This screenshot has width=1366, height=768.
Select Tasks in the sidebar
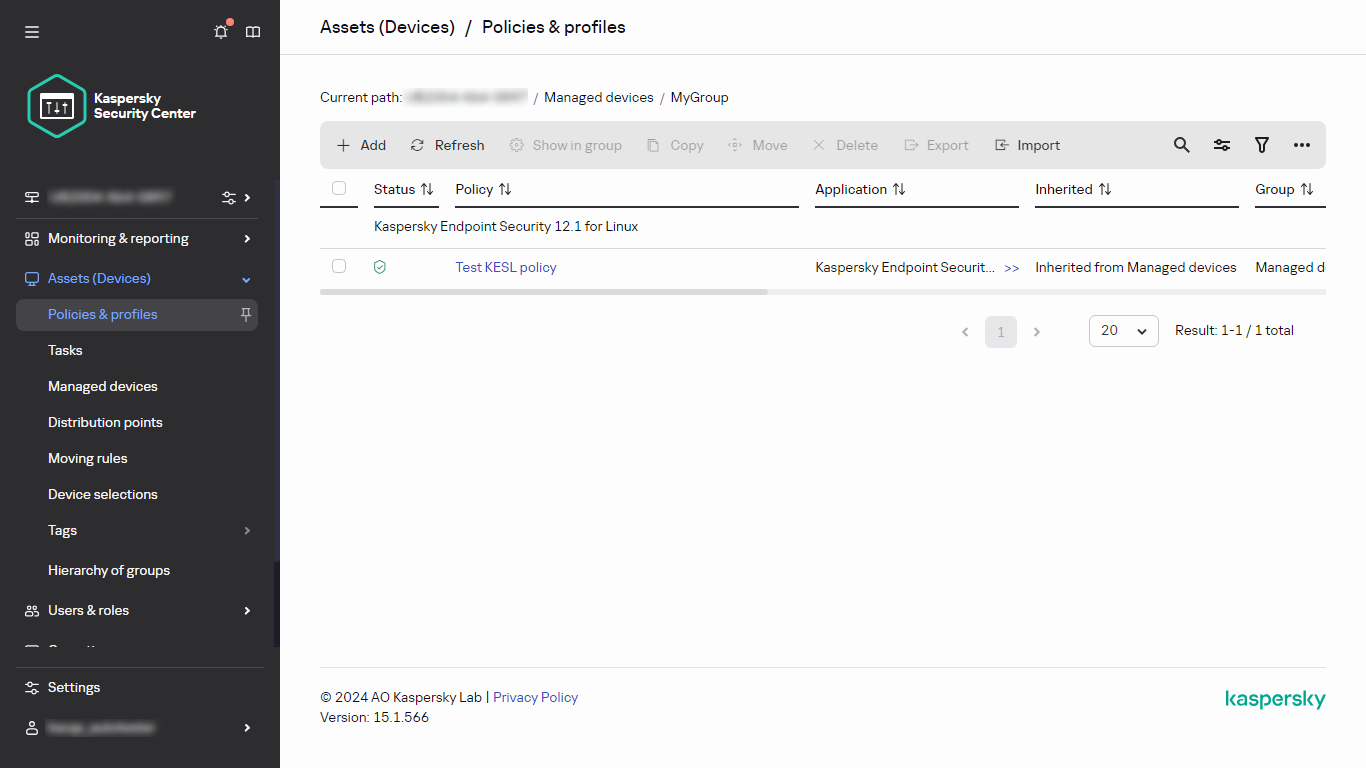[64, 350]
